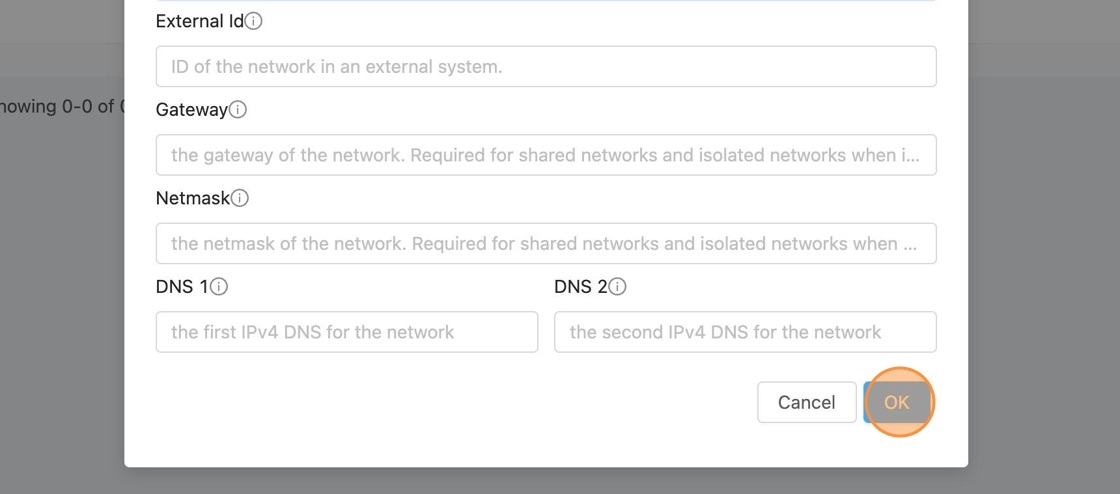Viewport: 1120px width, 494px height.
Task: Click the Netmask label text
Action: click(193, 198)
